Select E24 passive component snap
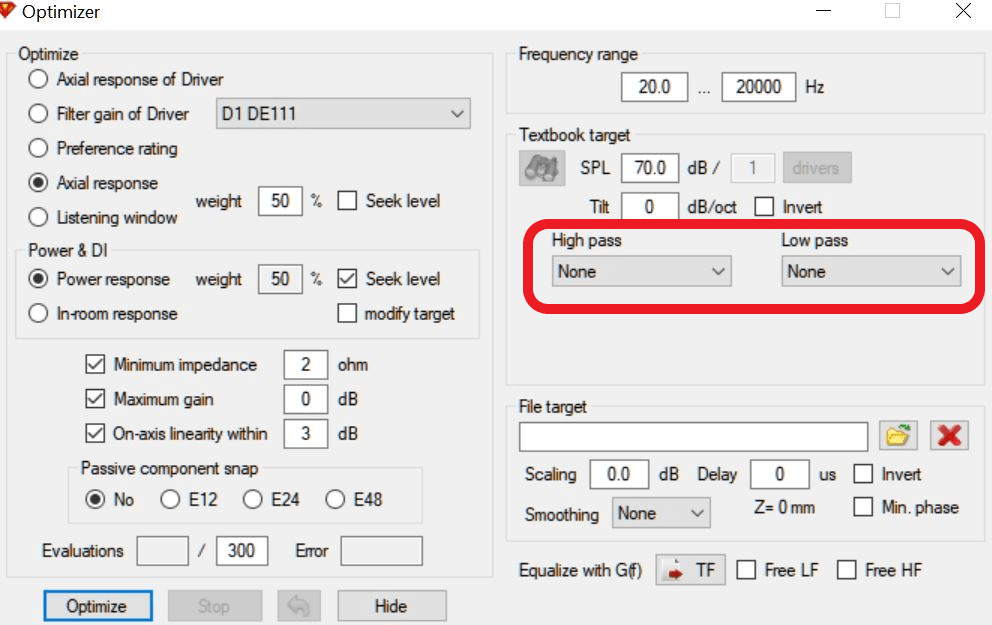 click(x=252, y=499)
